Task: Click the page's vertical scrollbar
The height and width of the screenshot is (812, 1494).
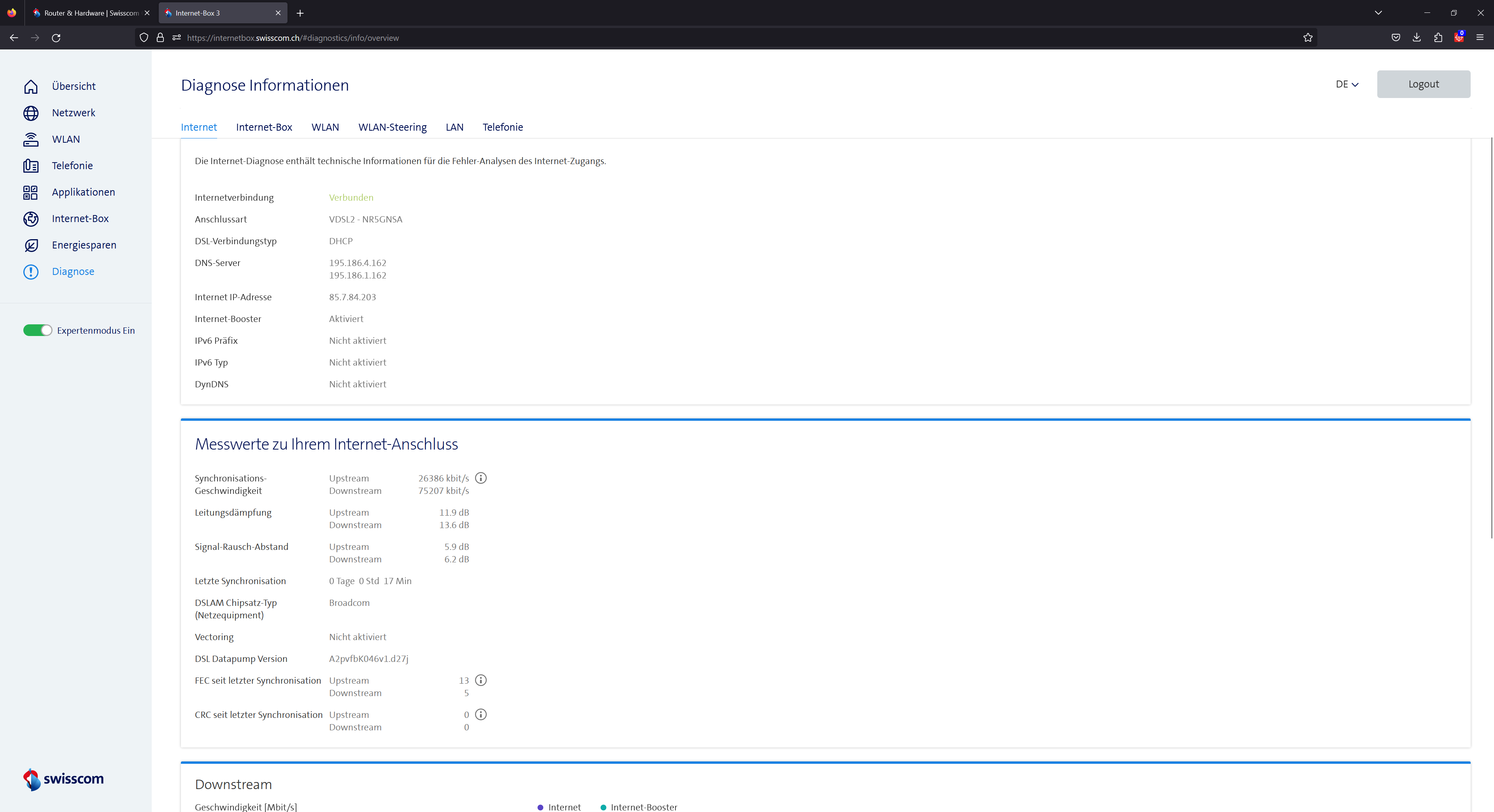Action: click(1491, 336)
